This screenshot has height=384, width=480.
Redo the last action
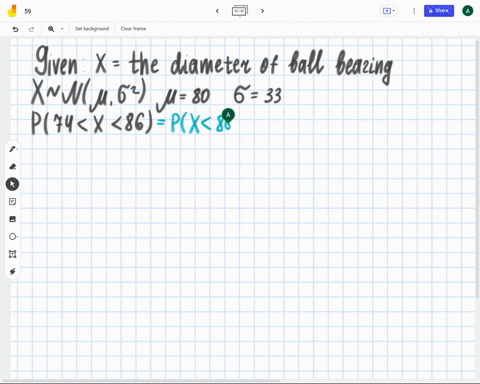click(x=31, y=29)
